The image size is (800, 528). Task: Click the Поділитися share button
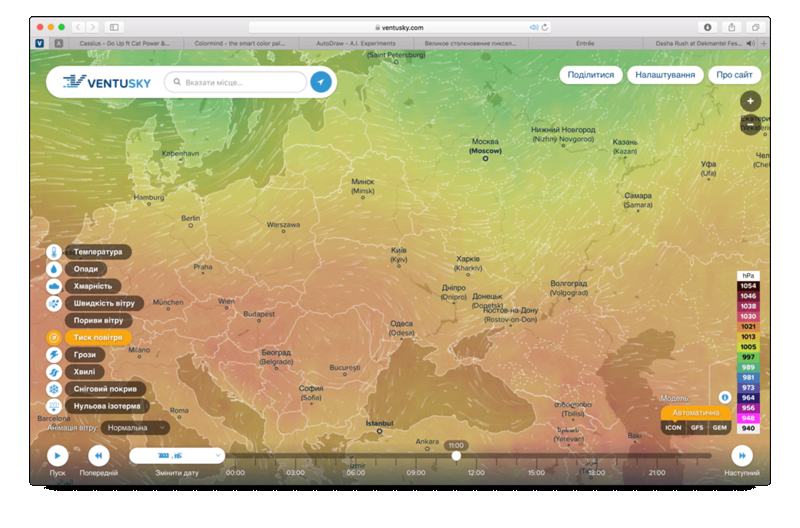tap(591, 75)
